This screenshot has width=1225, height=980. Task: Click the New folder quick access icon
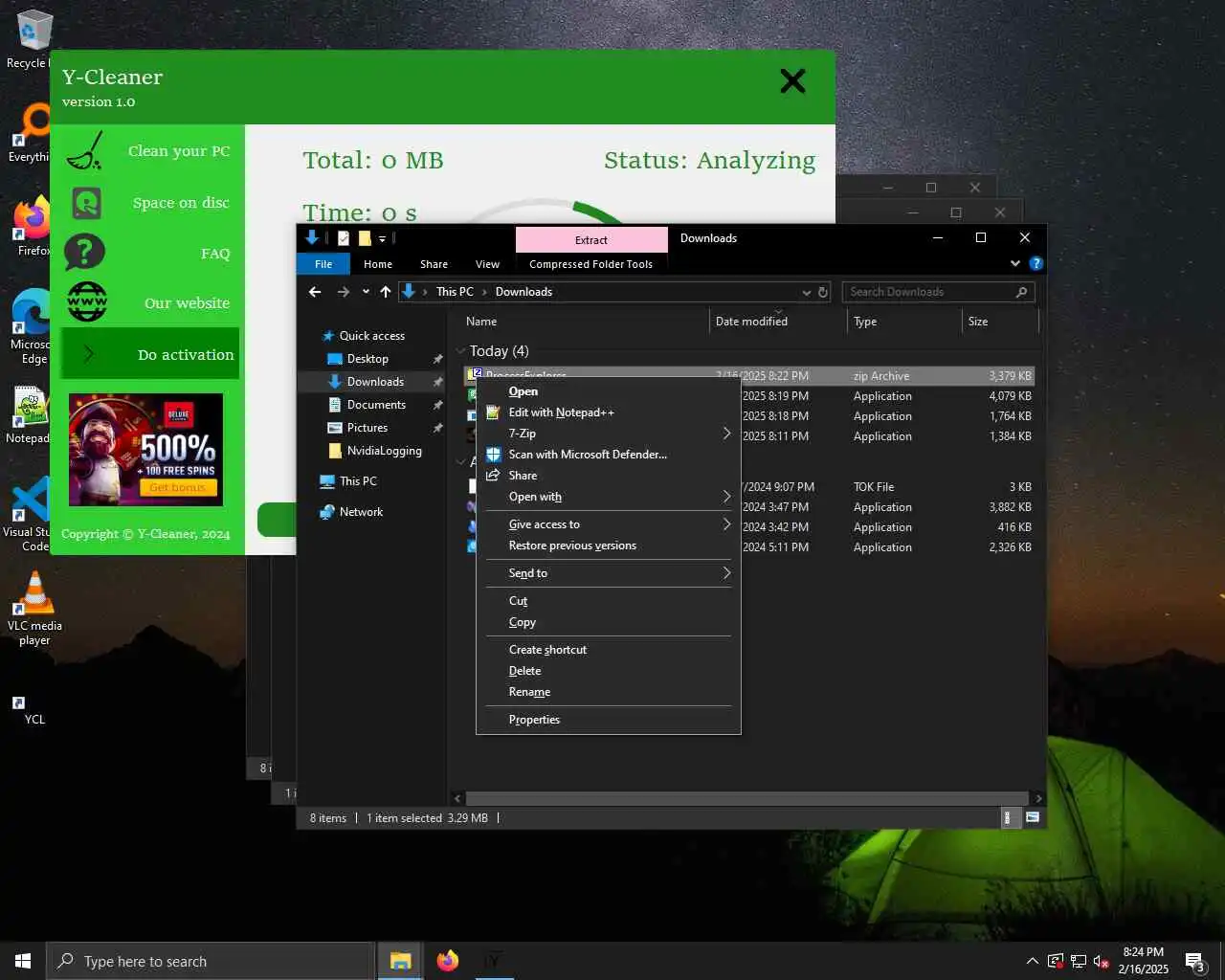(365, 238)
